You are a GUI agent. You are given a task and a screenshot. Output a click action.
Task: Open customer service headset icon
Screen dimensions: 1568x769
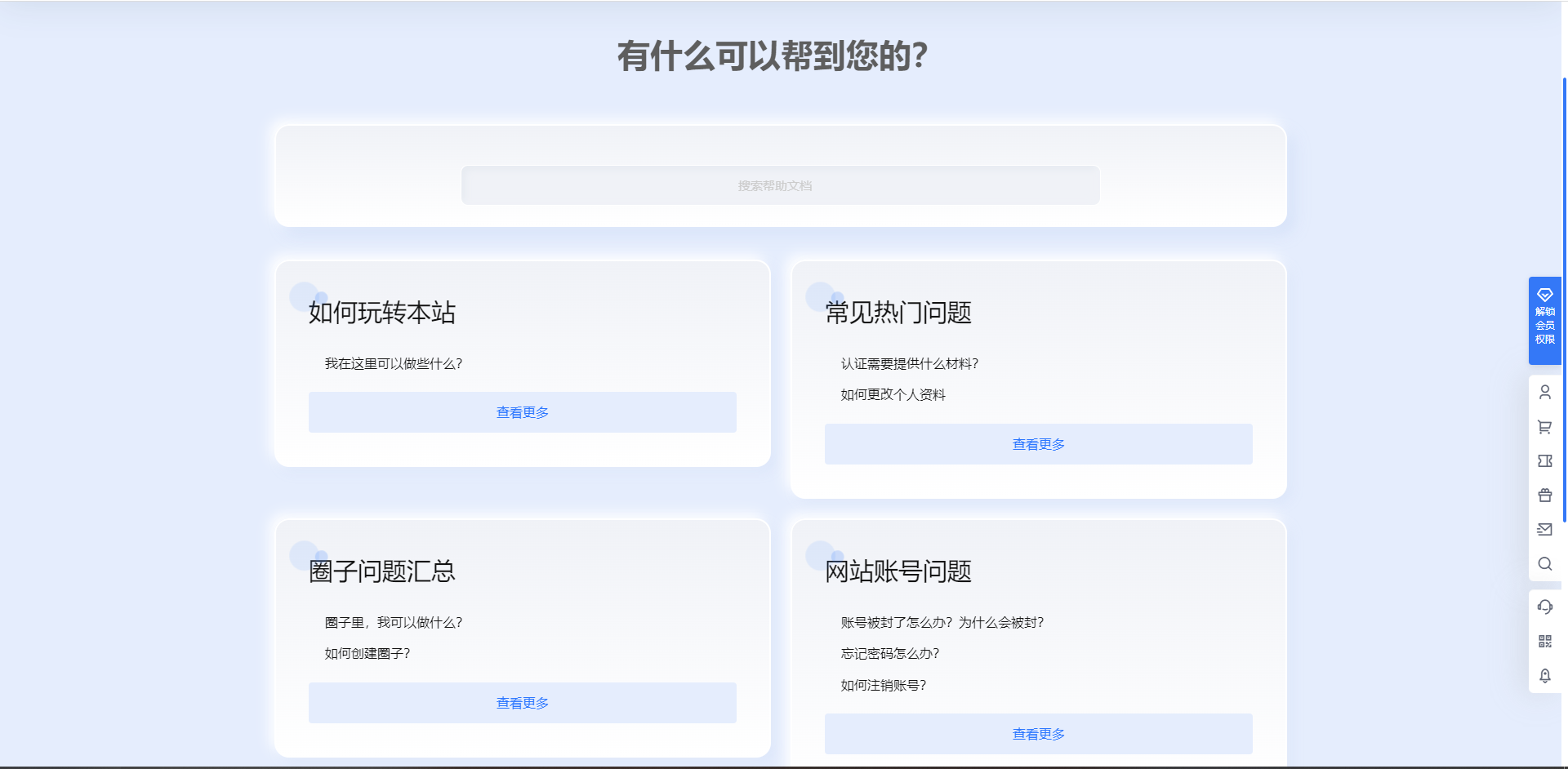1545,607
